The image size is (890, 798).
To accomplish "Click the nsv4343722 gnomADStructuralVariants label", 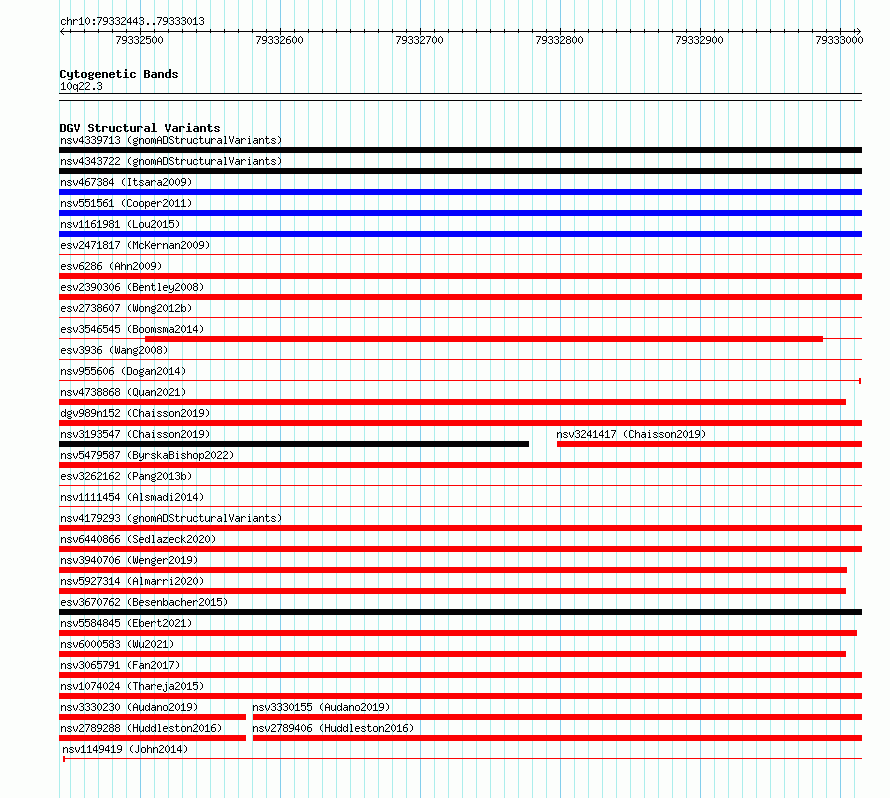I will [171, 161].
